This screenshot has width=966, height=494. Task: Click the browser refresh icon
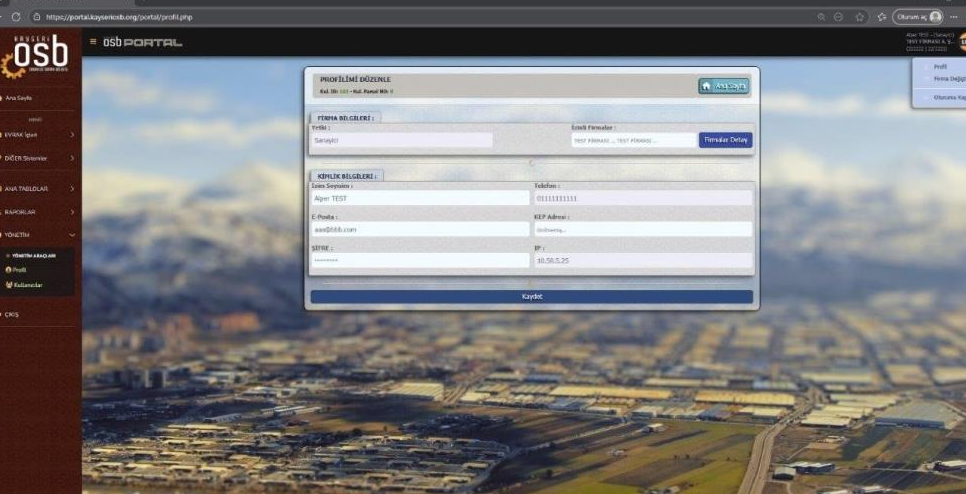coord(15,17)
